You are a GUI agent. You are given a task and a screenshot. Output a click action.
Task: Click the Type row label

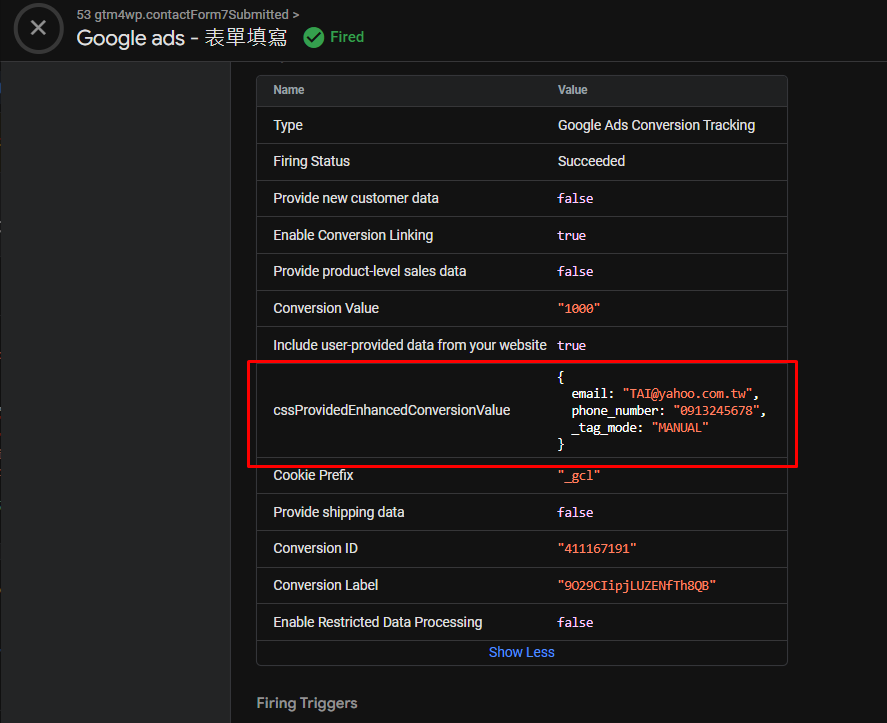(x=288, y=125)
